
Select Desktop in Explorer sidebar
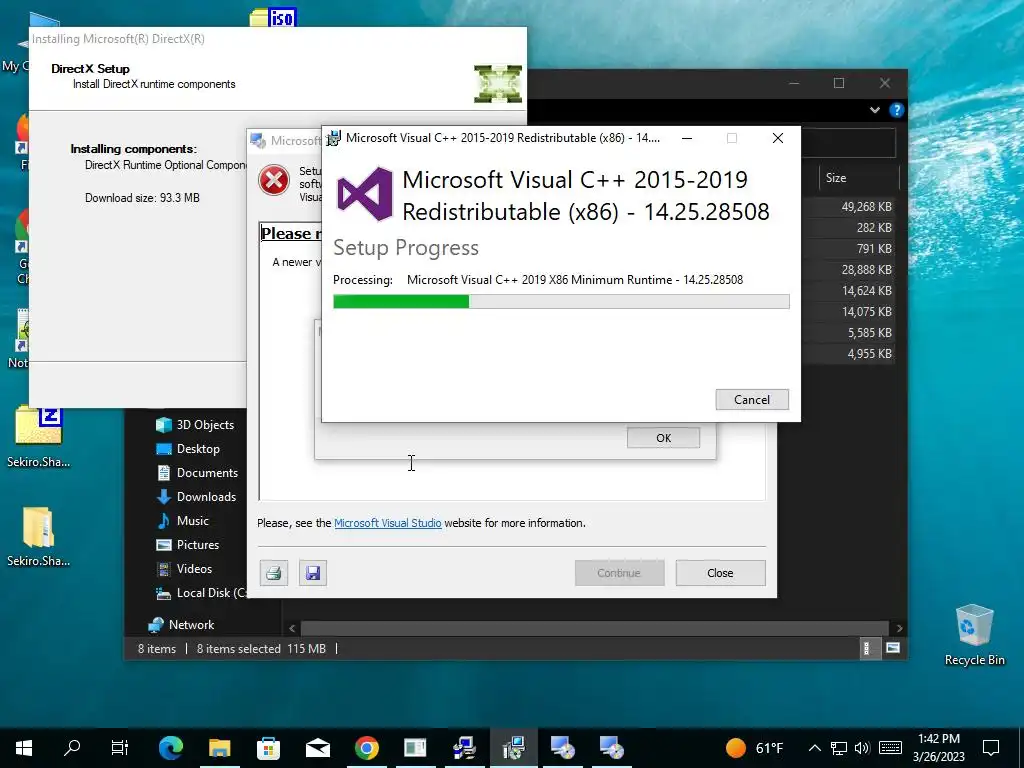point(187,449)
